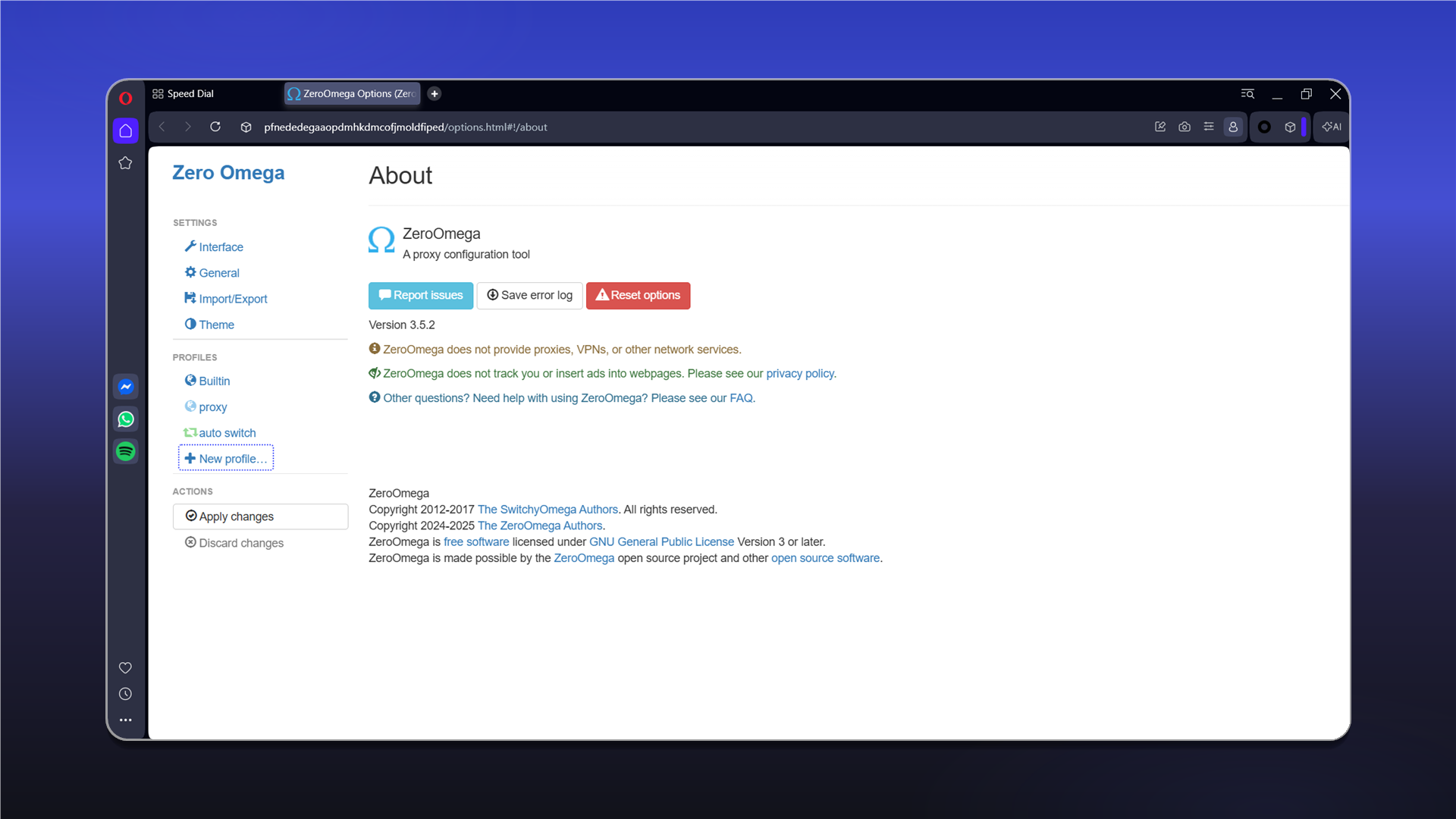This screenshot has width=1456, height=819.
Task: Click the ZeroOmega extension toolbar icon
Action: coord(1264,127)
